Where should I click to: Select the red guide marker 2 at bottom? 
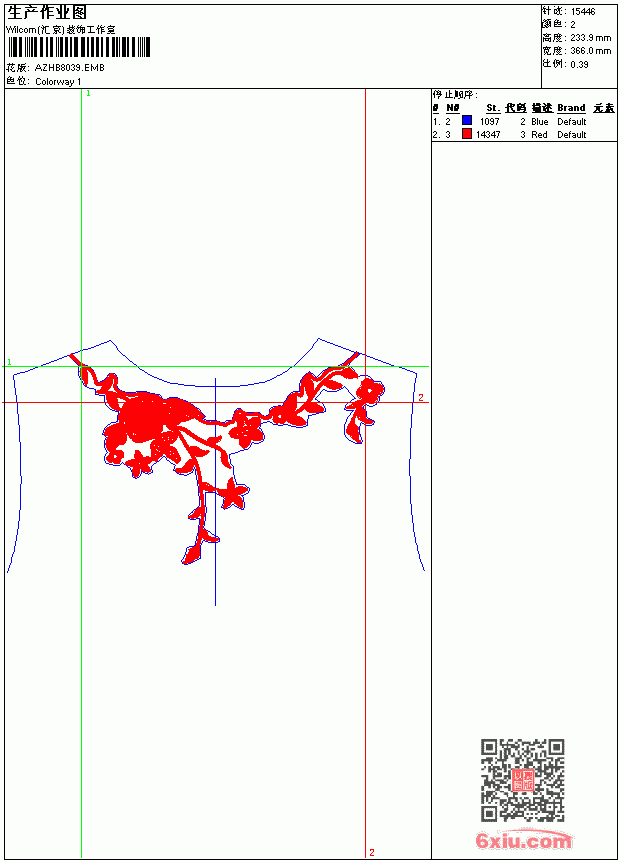click(371, 852)
